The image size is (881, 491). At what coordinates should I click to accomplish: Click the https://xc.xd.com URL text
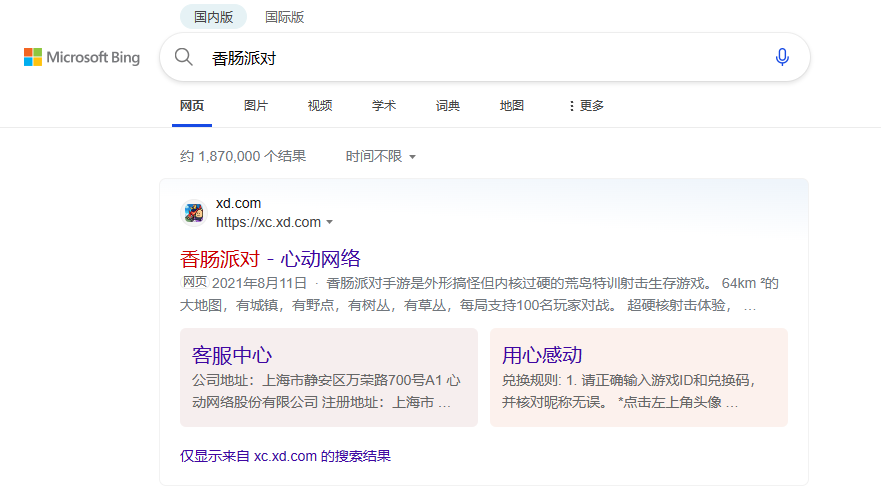pyautogui.click(x=269, y=222)
